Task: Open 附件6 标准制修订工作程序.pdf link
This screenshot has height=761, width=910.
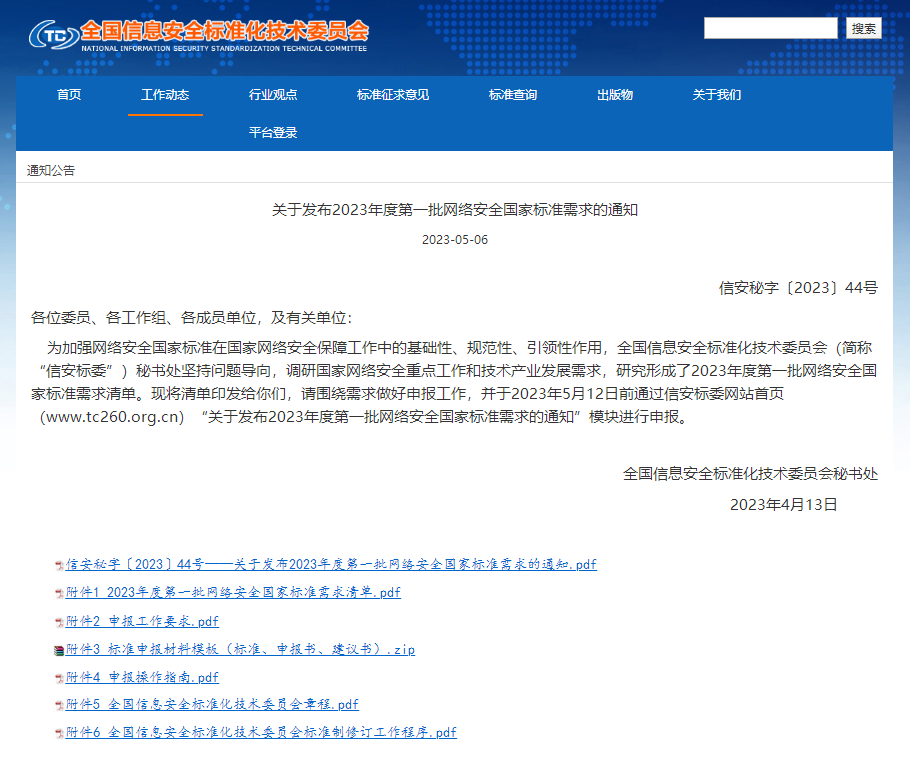Action: tap(261, 732)
